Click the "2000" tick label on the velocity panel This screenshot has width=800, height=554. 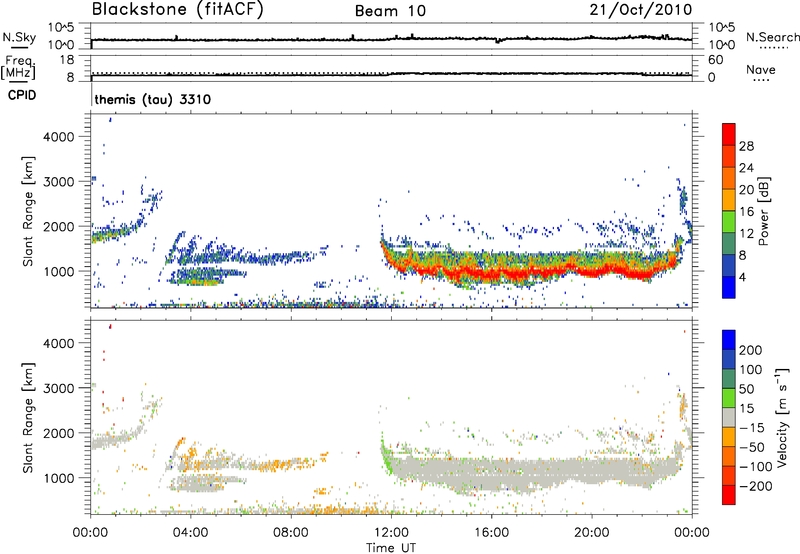point(58,433)
